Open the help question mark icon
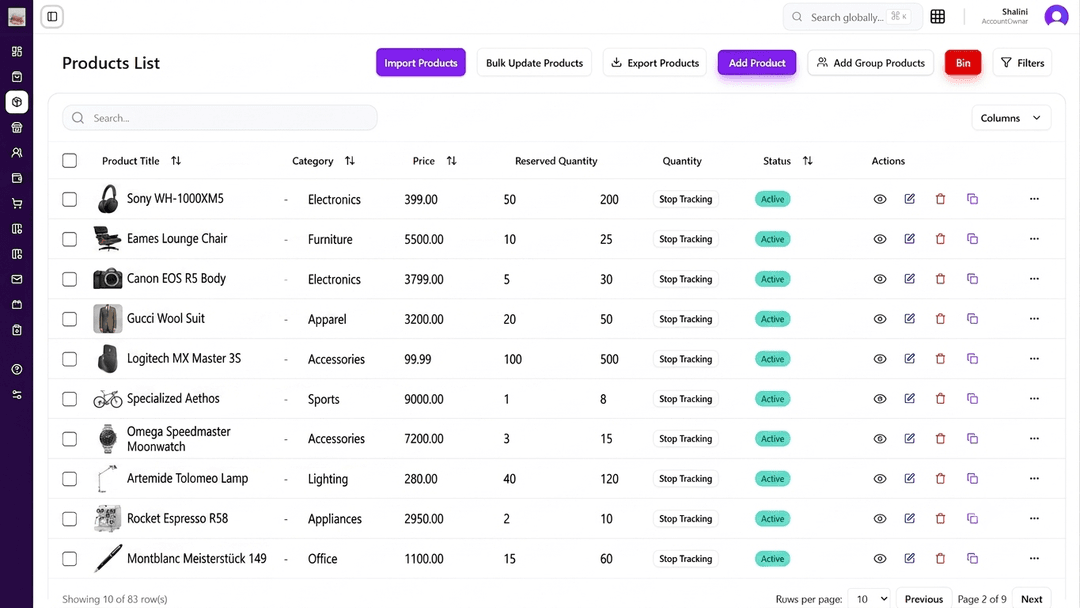1080x608 pixels. (17, 370)
